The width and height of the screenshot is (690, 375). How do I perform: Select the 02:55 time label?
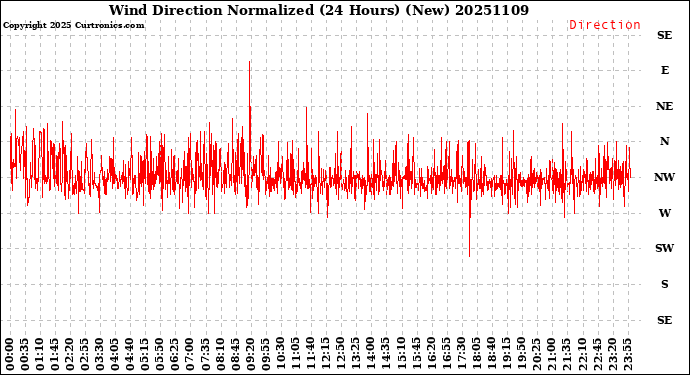point(85,354)
